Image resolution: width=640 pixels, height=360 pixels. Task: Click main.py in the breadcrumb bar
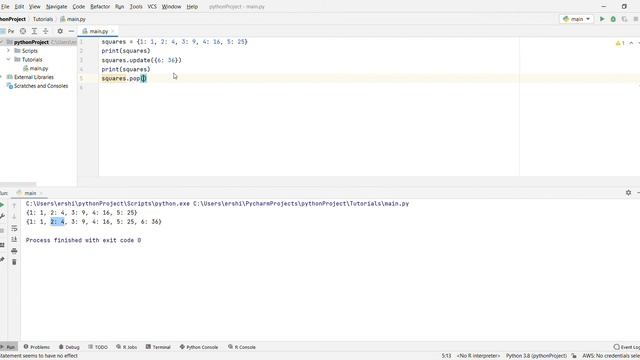73,19
